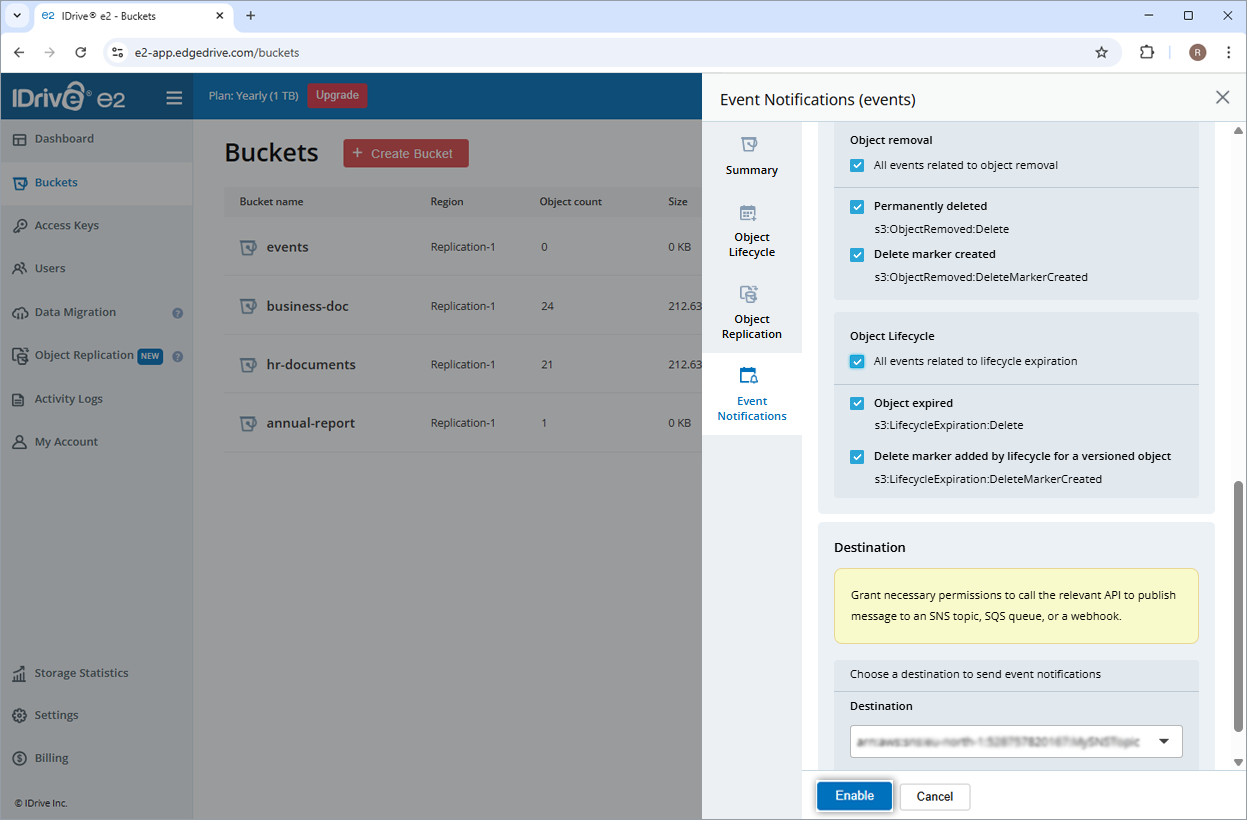Click the Object count column header
The image size is (1247, 820).
pos(571,202)
